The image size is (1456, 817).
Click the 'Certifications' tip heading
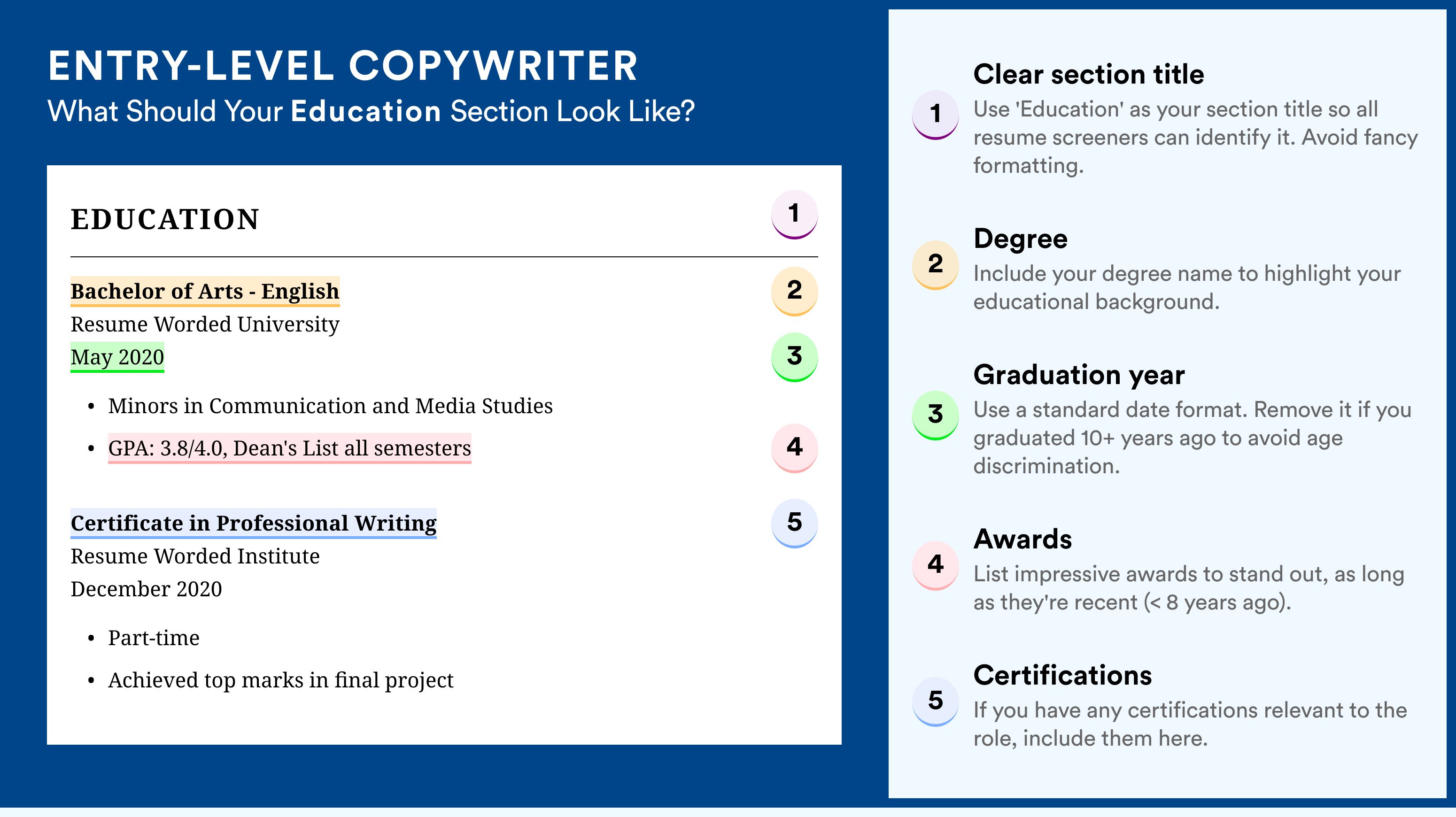click(x=1062, y=675)
